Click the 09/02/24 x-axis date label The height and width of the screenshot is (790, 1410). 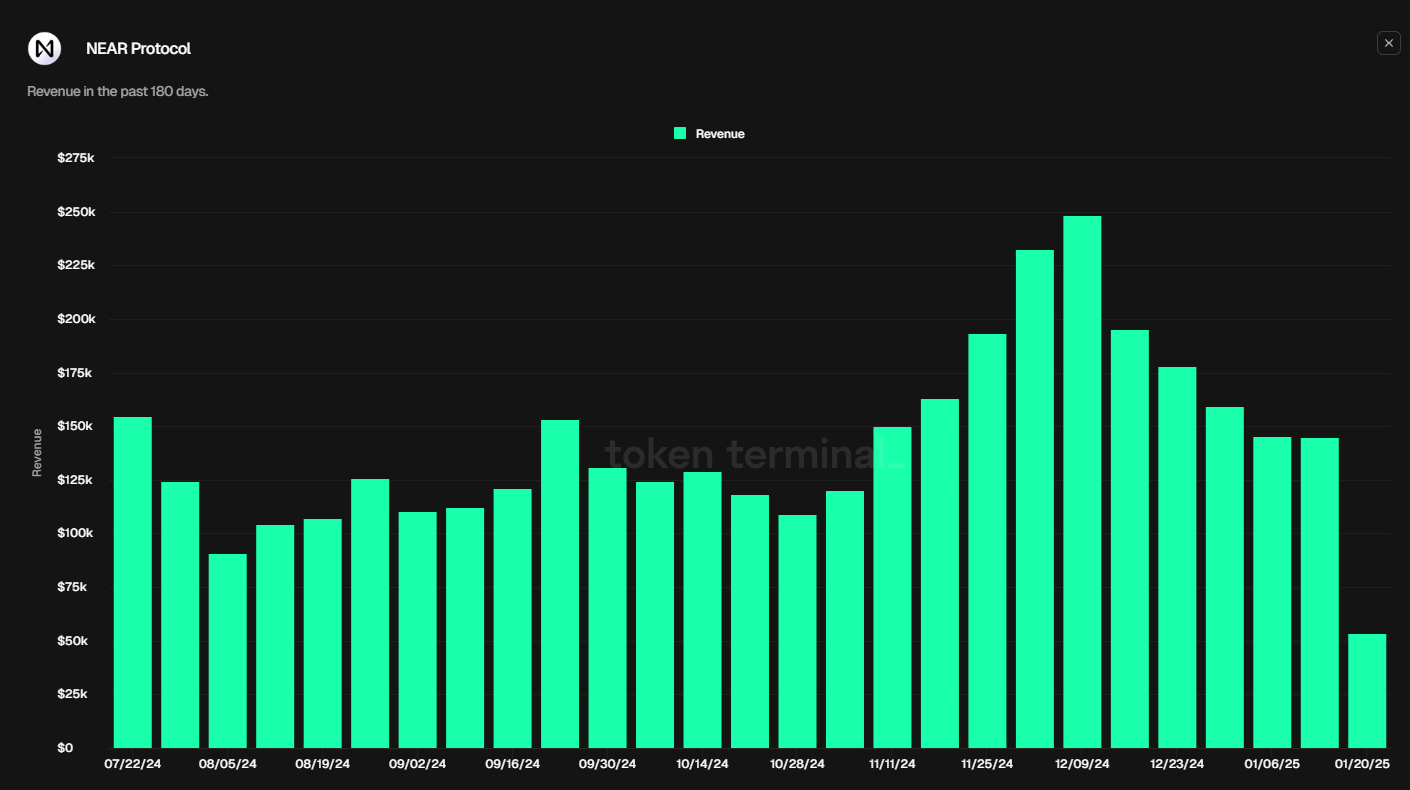click(418, 764)
